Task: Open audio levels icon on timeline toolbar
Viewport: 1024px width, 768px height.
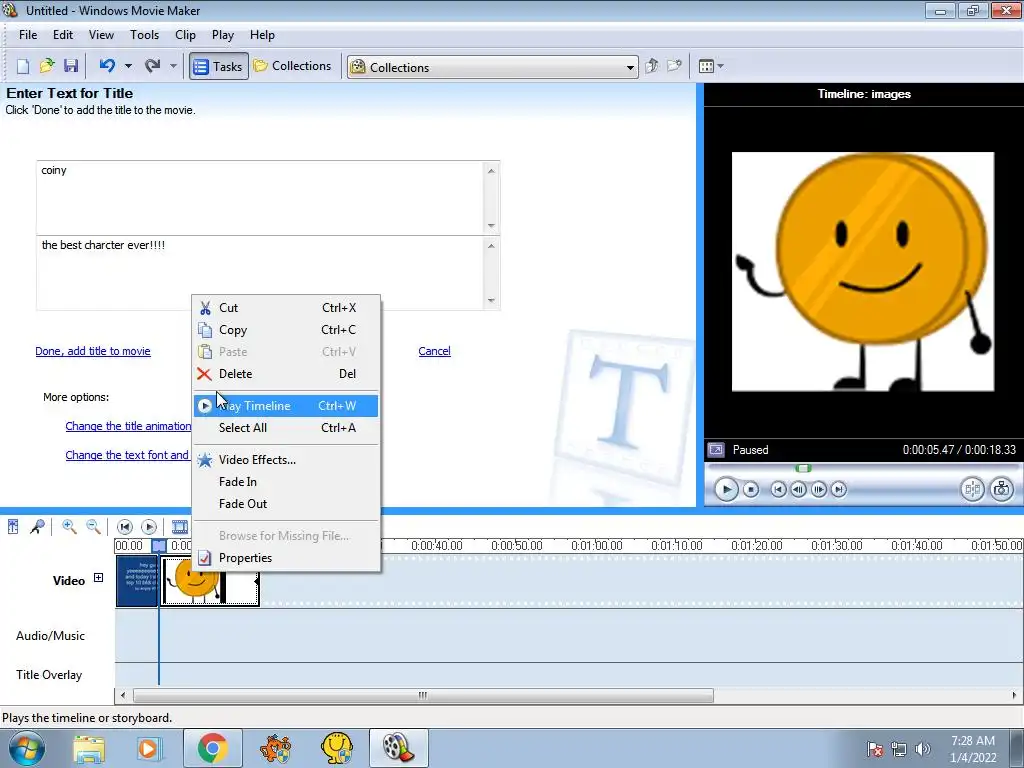Action: pyautogui.click(x=13, y=526)
